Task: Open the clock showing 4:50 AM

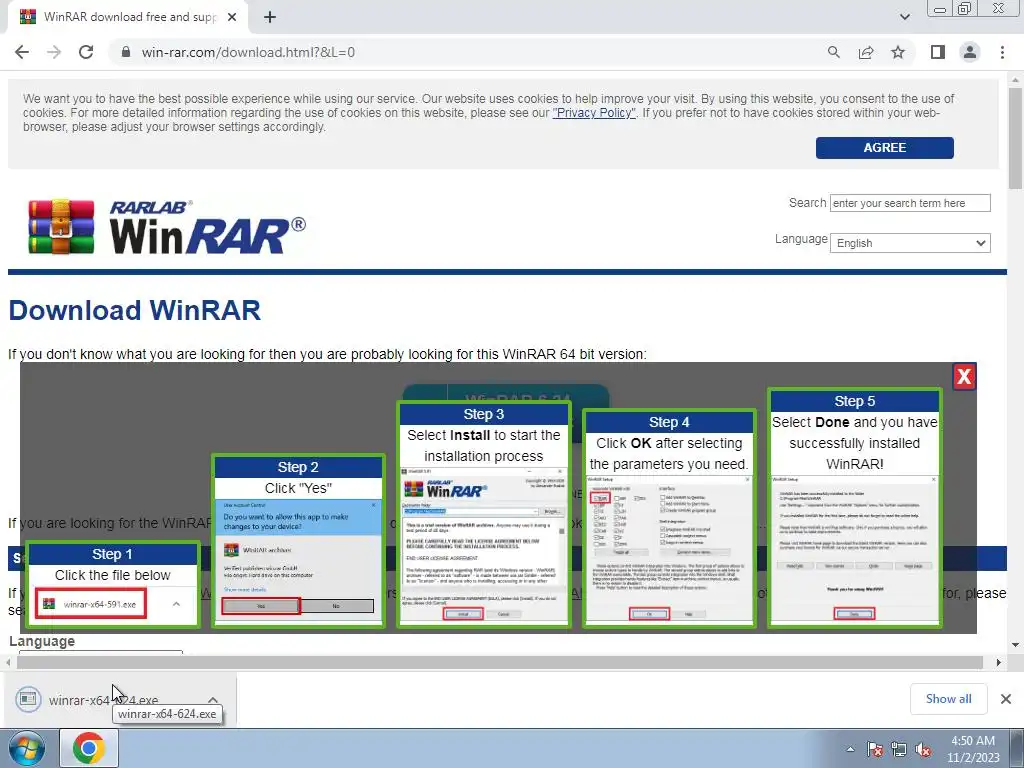Action: pyautogui.click(x=973, y=749)
